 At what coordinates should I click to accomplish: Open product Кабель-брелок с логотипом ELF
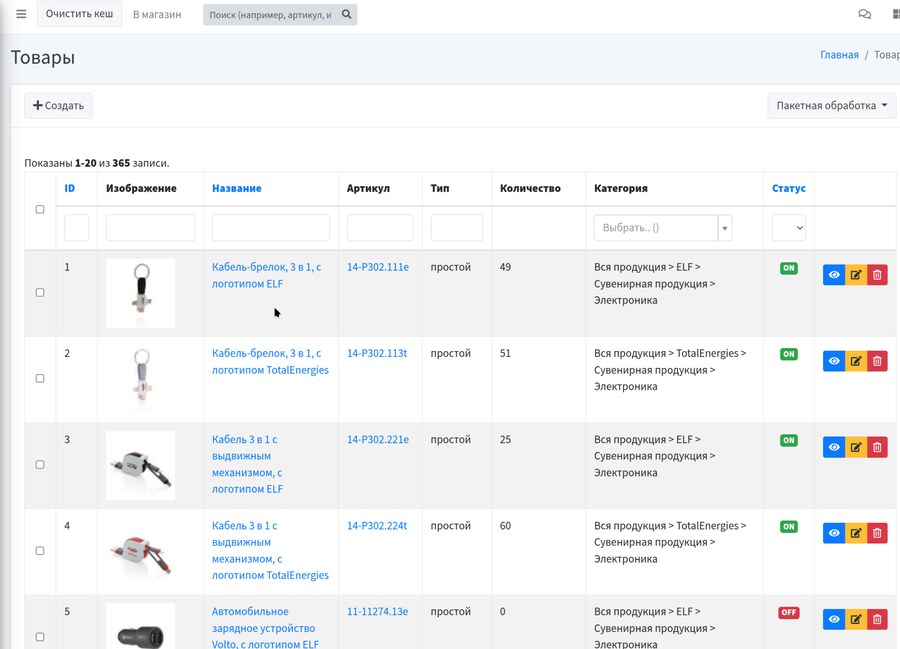266,275
